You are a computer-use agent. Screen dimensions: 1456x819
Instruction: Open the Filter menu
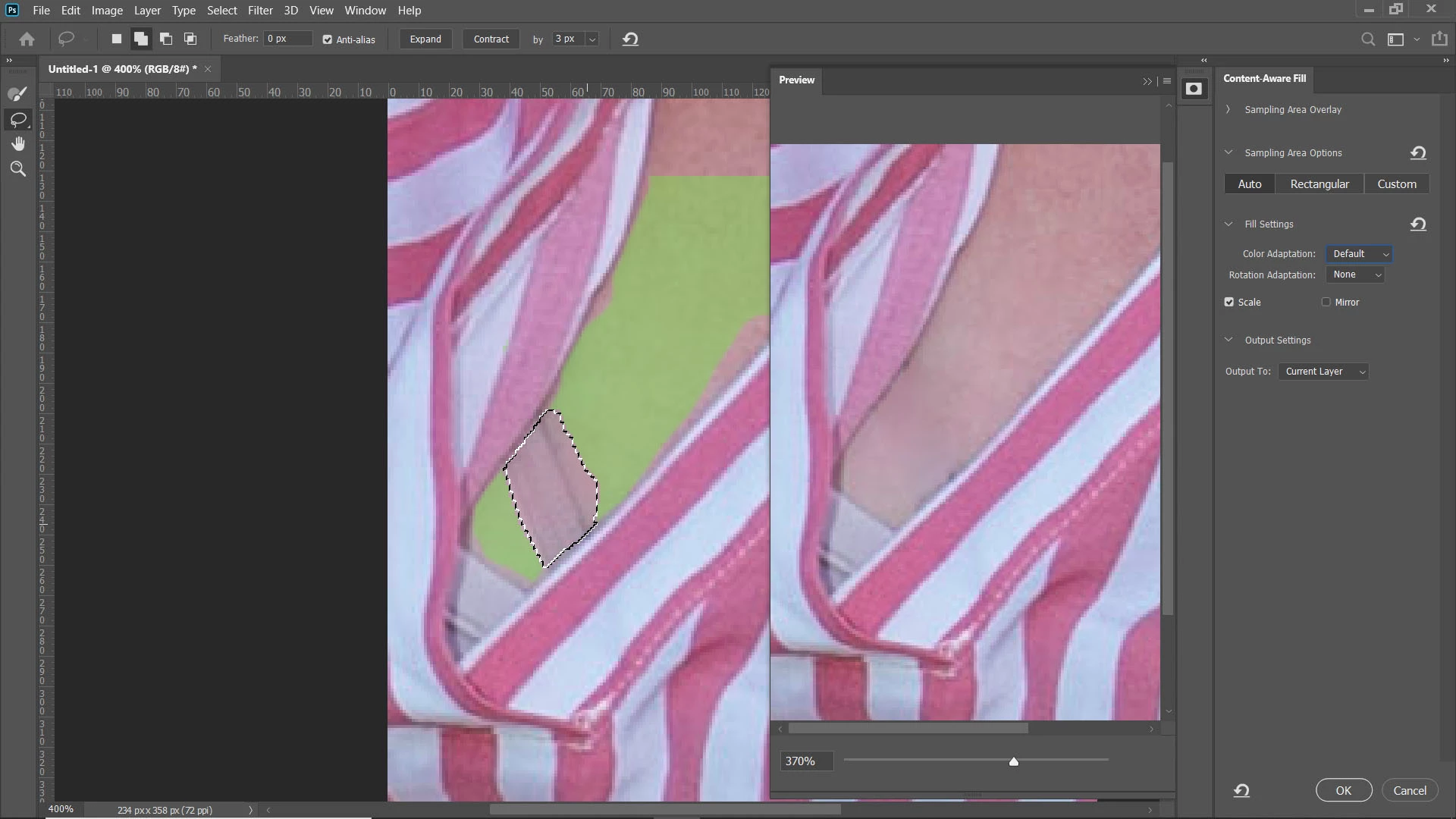(x=260, y=11)
